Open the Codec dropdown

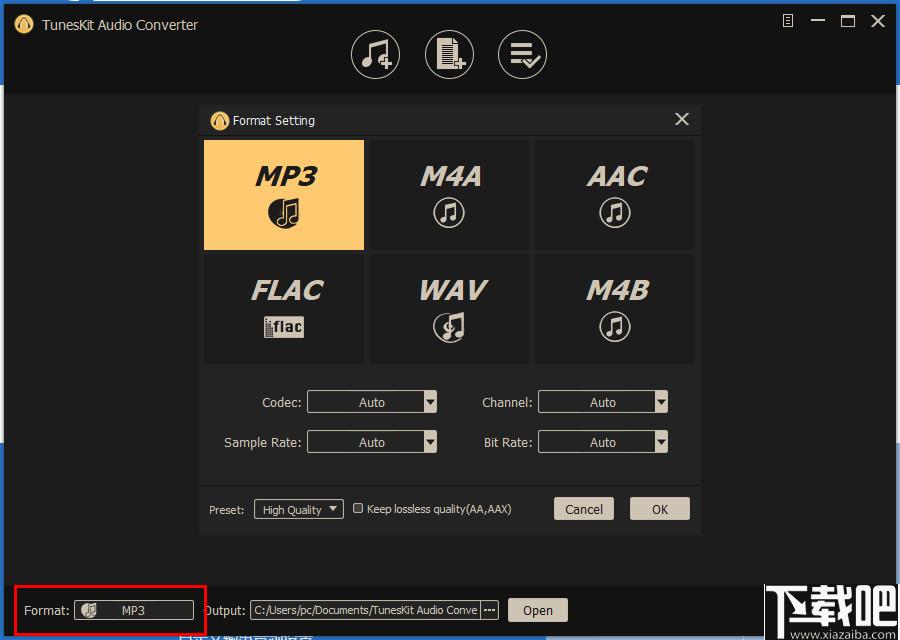pyautogui.click(x=372, y=402)
